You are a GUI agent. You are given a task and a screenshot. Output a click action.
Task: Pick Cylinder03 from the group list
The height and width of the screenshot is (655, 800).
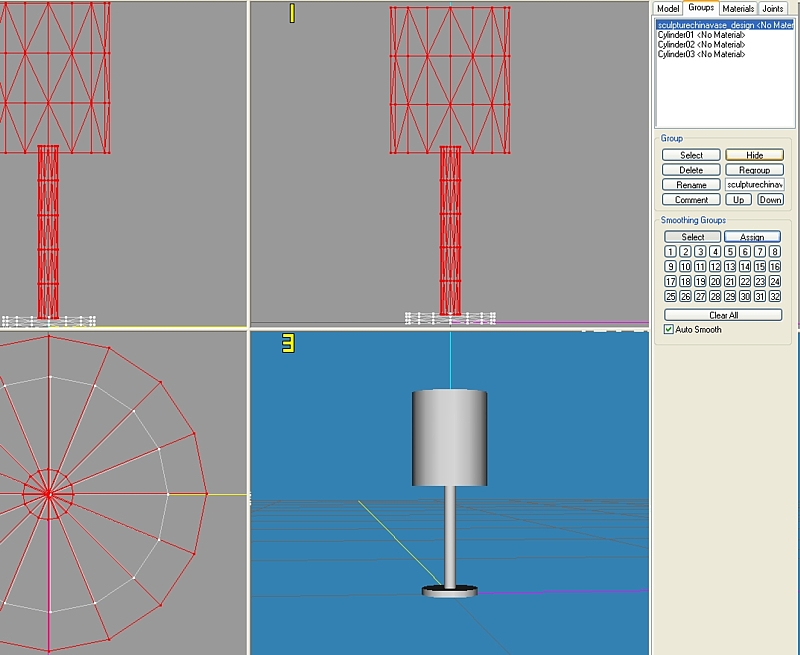click(x=701, y=55)
